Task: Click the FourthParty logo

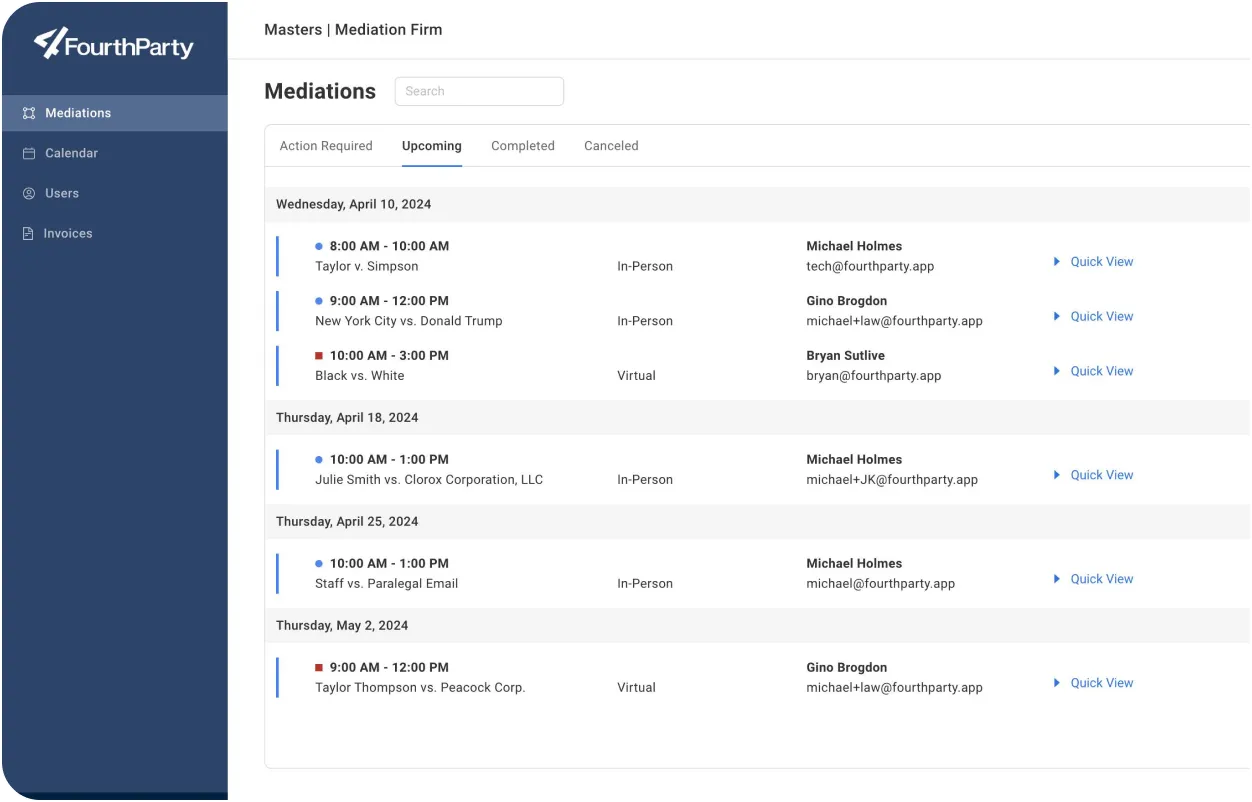Action: tap(114, 45)
